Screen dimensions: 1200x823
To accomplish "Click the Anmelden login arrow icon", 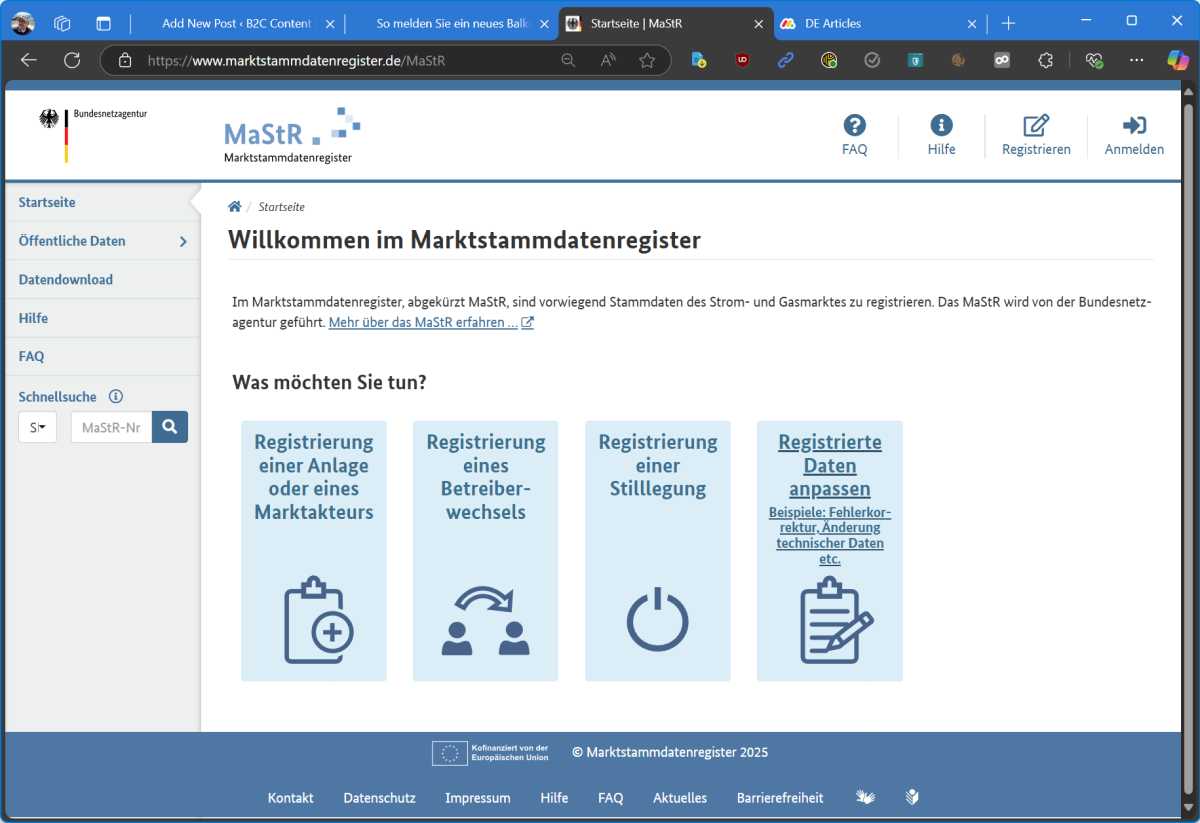I will pos(1133,124).
